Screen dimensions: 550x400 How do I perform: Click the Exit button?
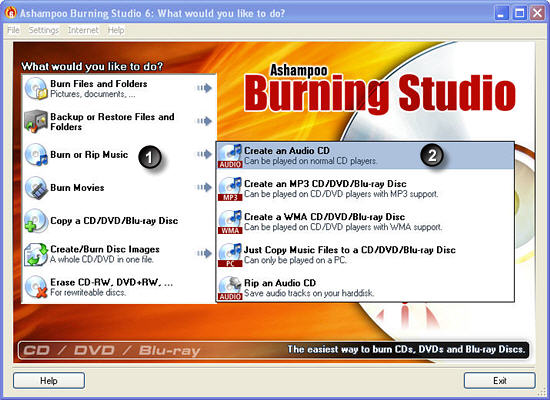click(499, 381)
